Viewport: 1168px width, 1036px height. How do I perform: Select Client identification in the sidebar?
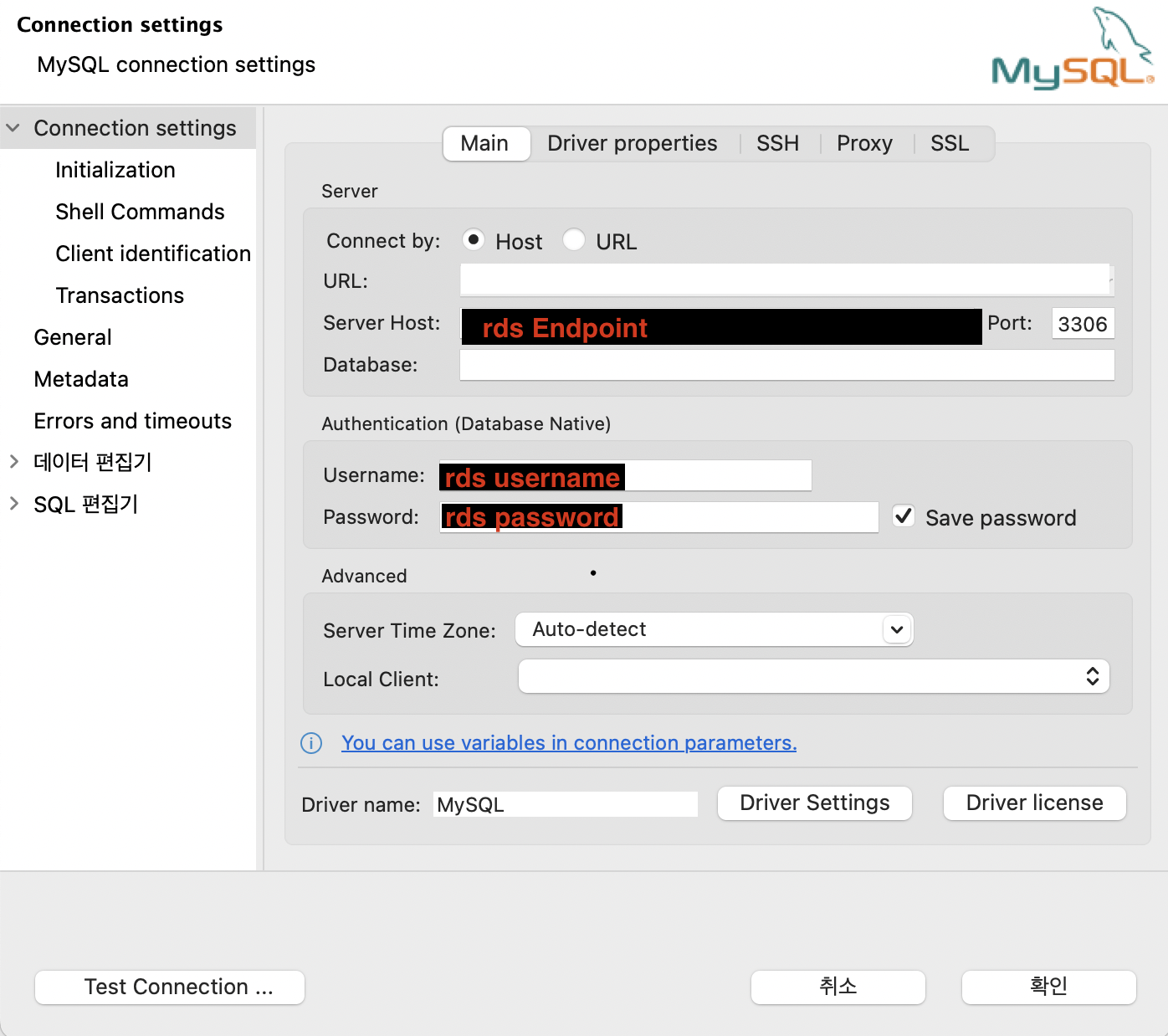tap(153, 254)
